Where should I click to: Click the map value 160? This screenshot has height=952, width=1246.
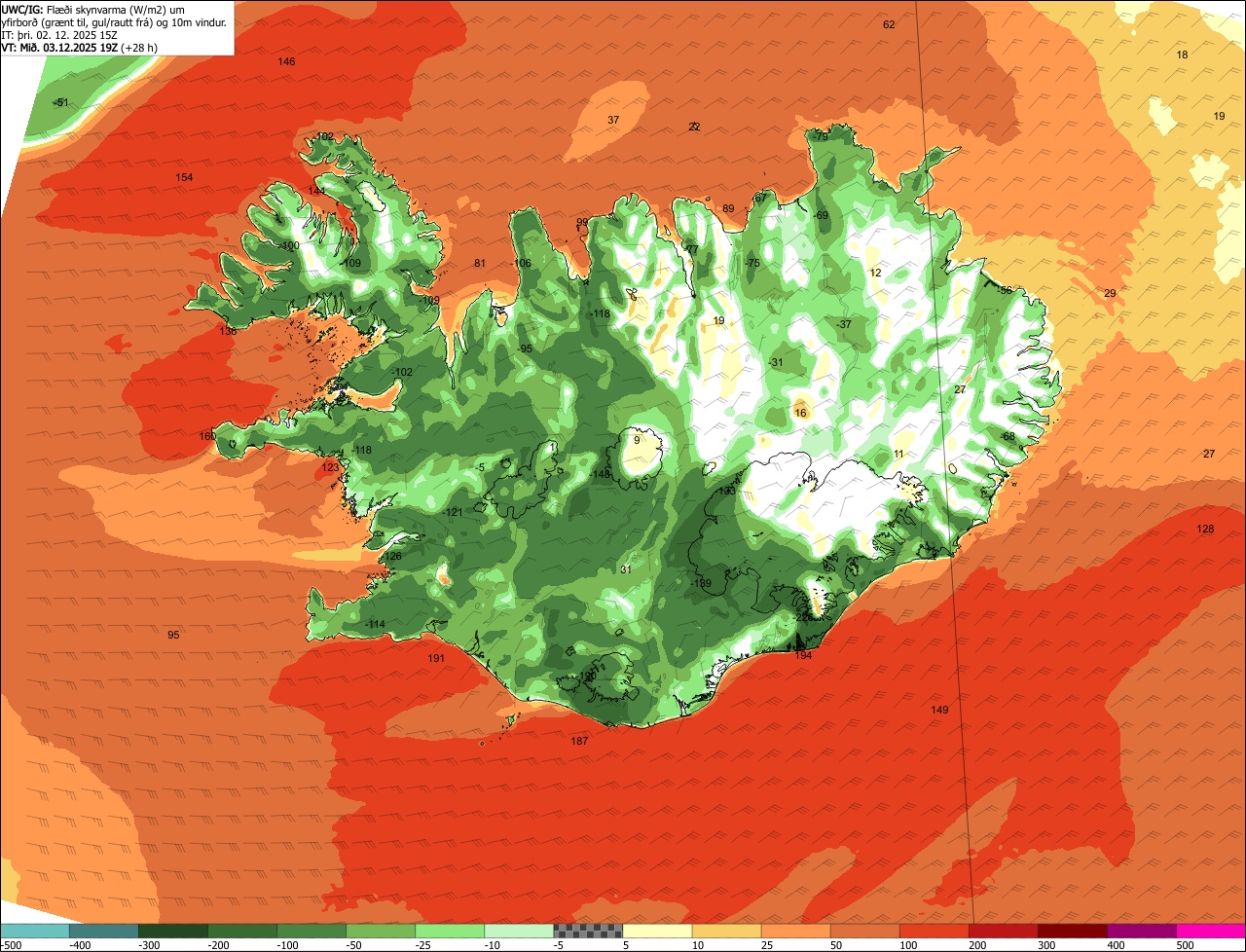coord(207,436)
